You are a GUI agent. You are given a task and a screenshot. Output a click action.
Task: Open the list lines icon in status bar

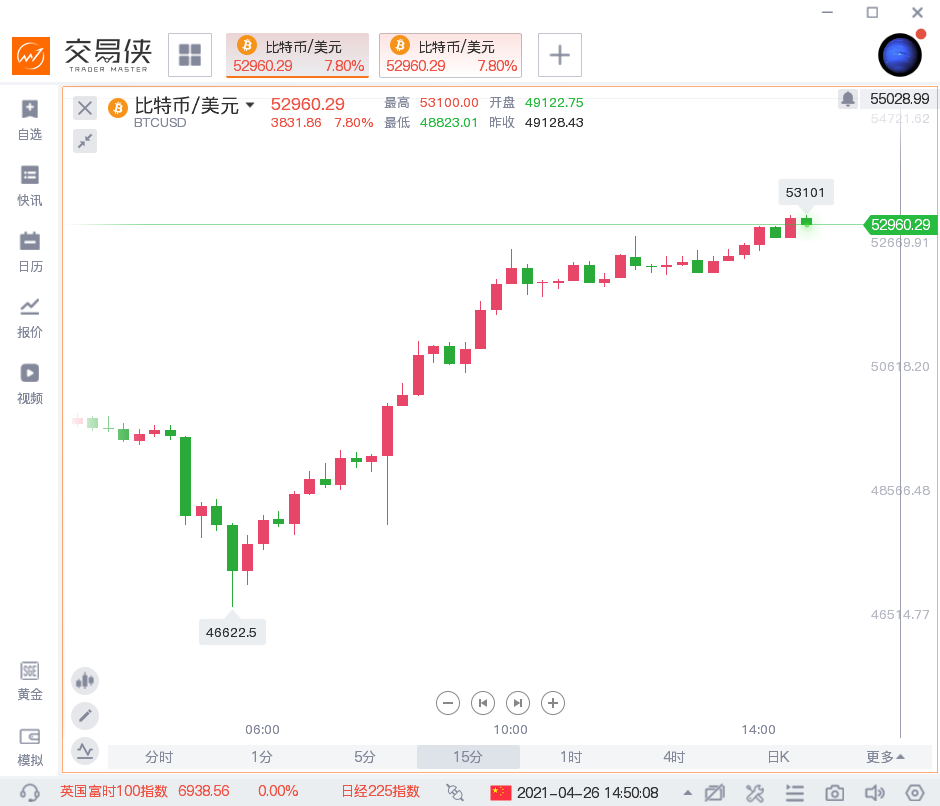tap(795, 793)
